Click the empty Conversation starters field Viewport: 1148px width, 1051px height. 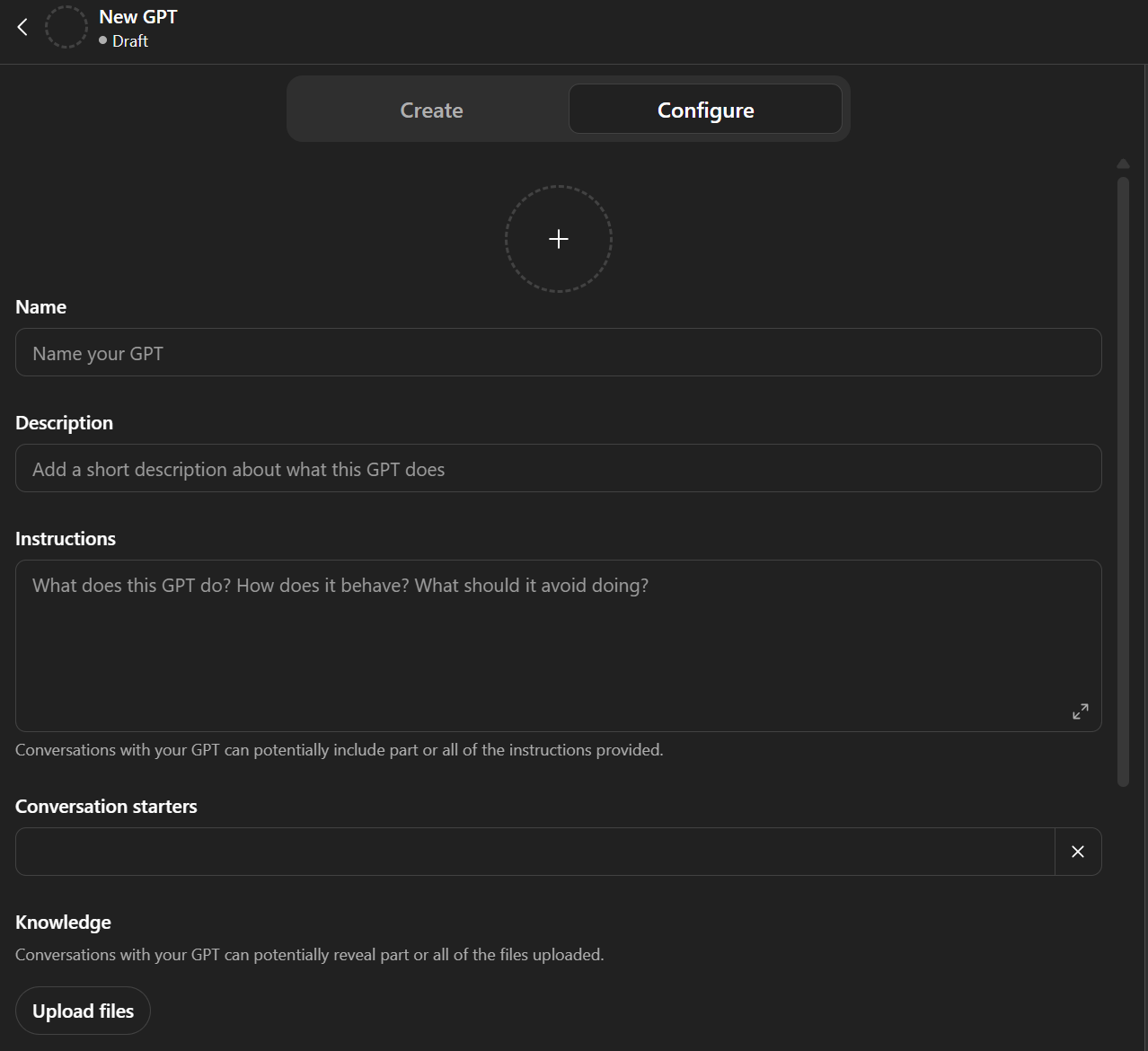pos(535,852)
